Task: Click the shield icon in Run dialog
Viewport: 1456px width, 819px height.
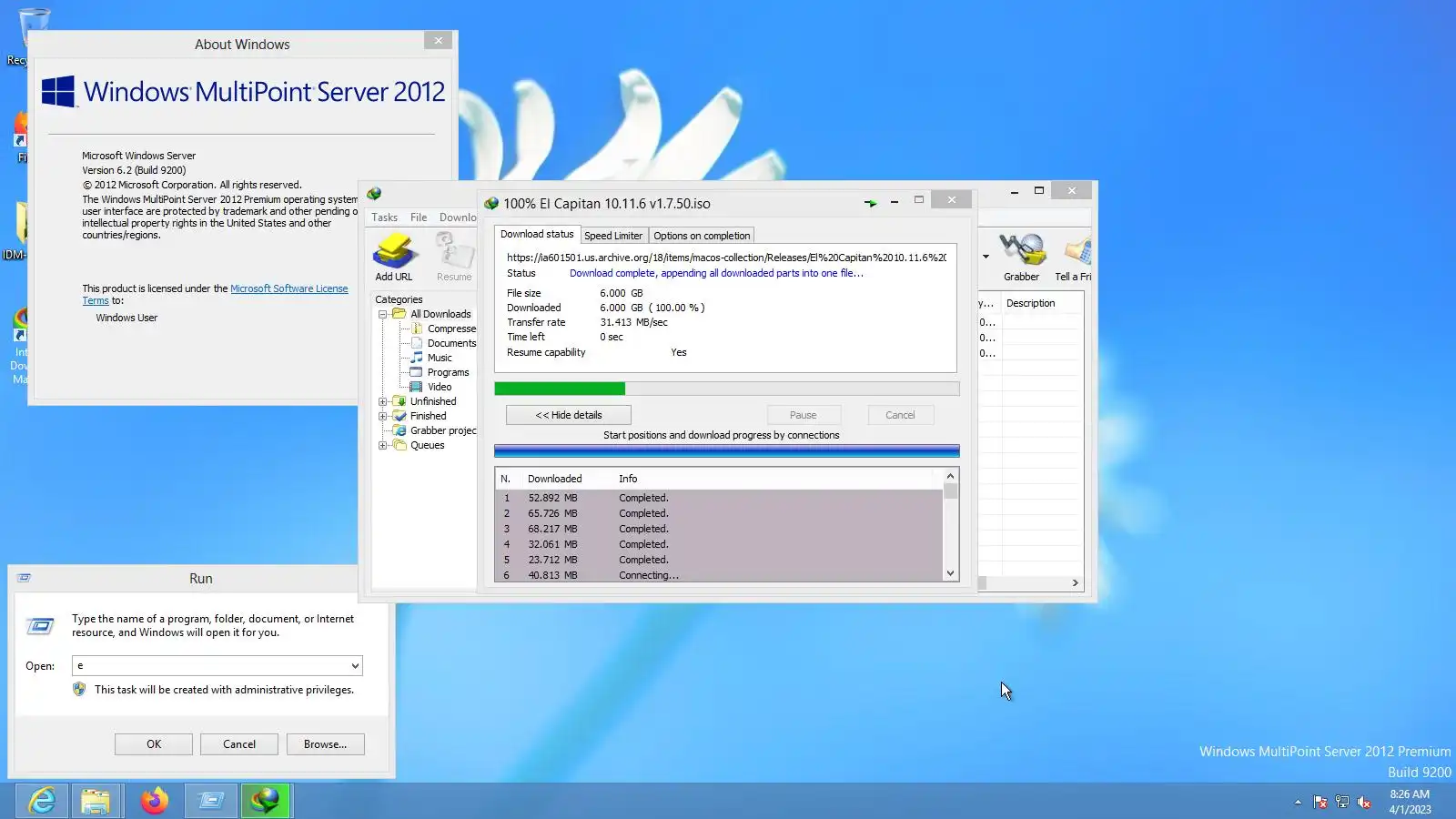Action: pos(79,689)
